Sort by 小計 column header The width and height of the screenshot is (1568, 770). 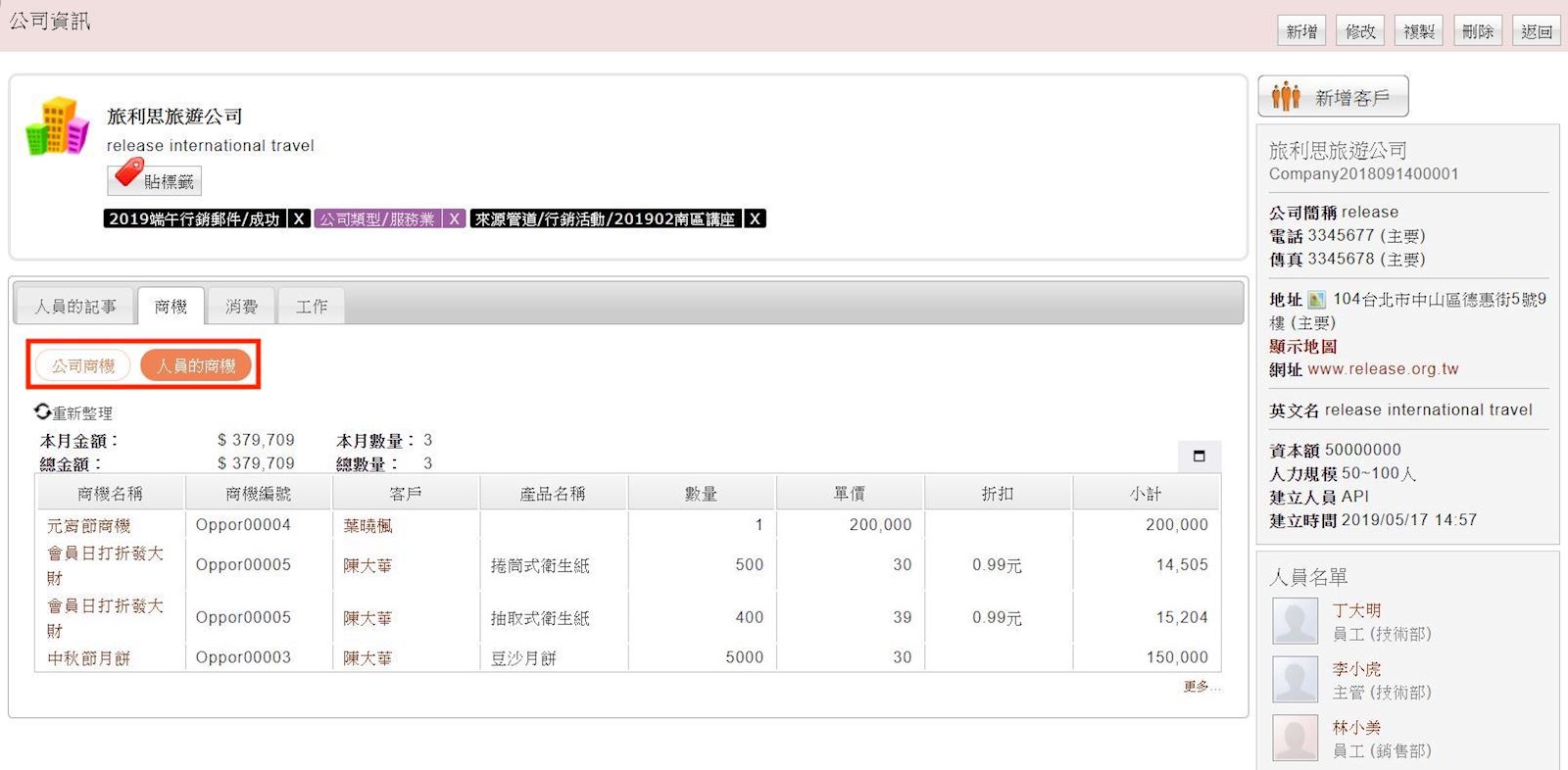(1146, 494)
